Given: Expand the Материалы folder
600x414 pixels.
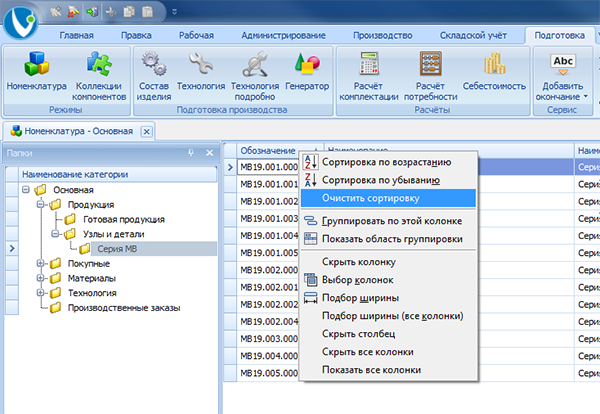Looking at the screenshot, I should click(x=40, y=278).
